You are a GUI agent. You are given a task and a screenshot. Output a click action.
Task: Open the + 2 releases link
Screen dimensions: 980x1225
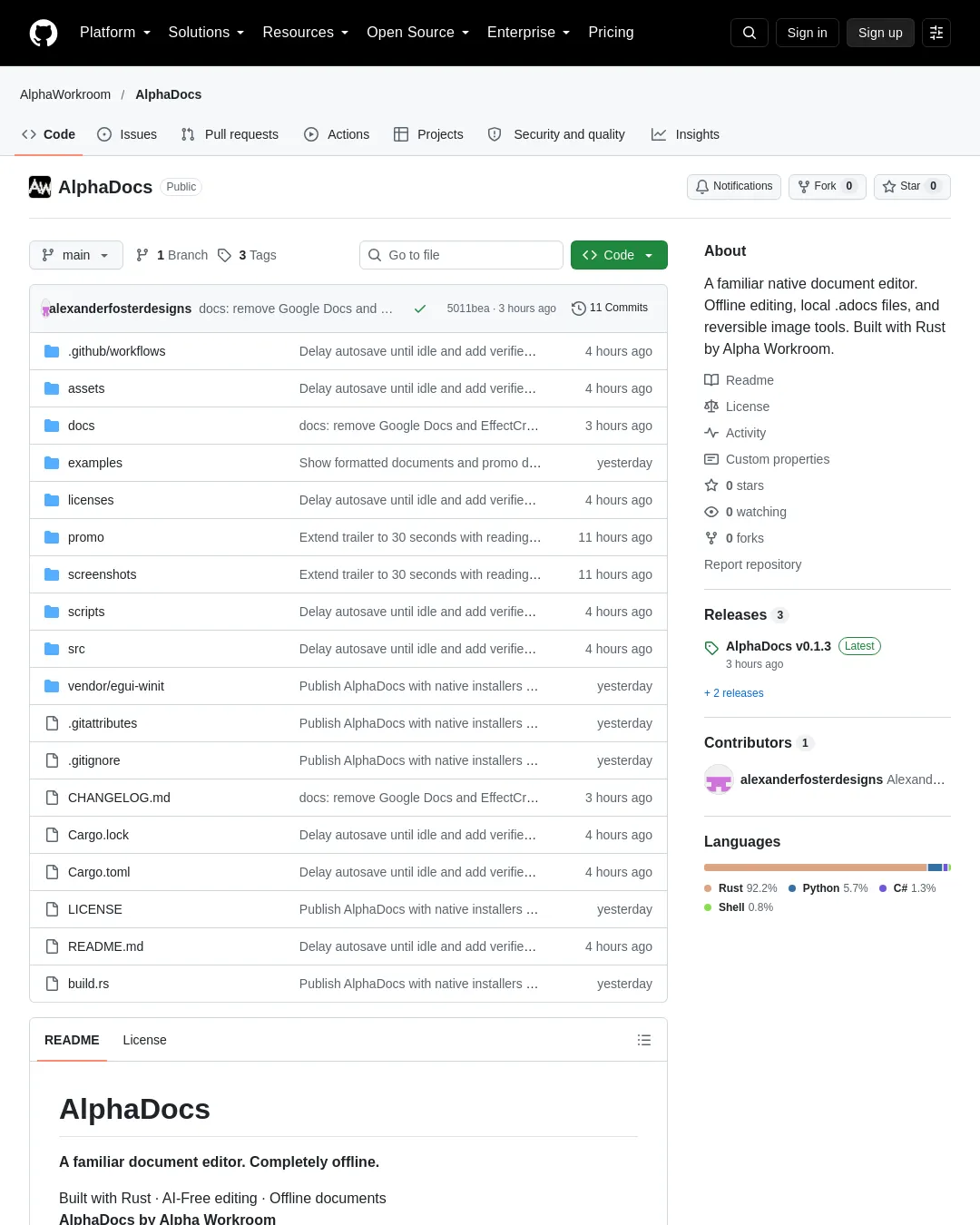point(734,693)
